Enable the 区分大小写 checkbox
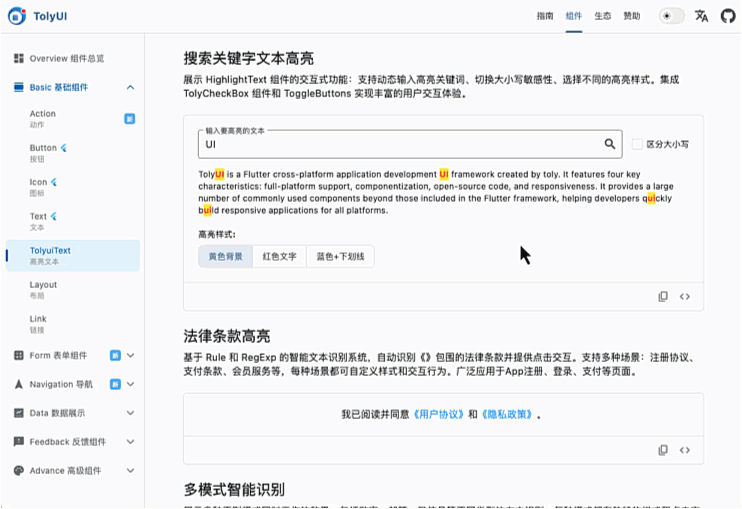Screen dimensions: 742x509 click(637, 144)
